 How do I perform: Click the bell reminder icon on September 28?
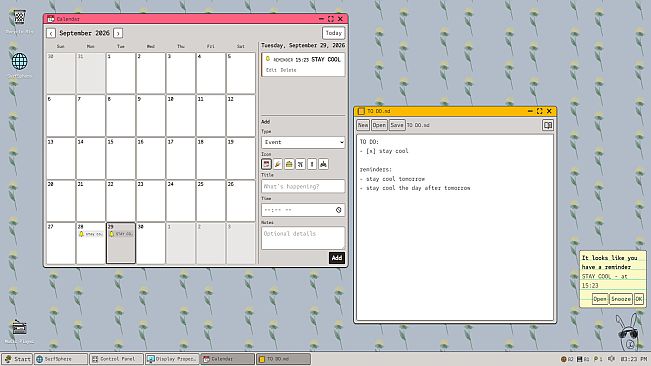click(x=81, y=234)
